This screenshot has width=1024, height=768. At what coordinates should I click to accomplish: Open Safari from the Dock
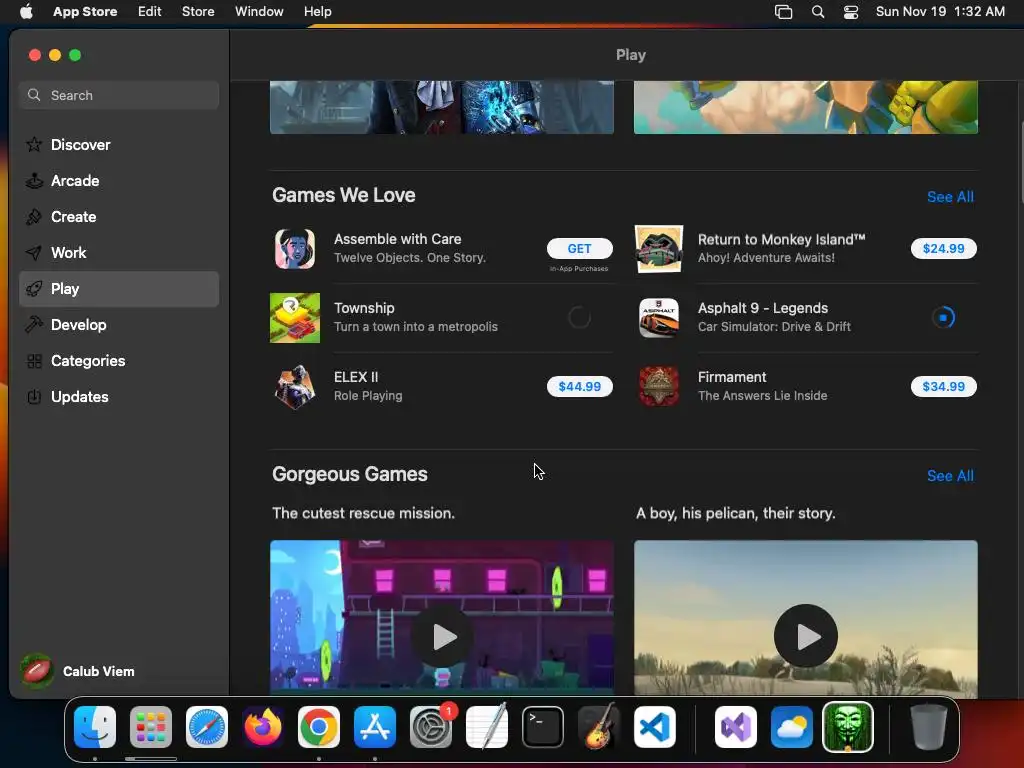[207, 727]
